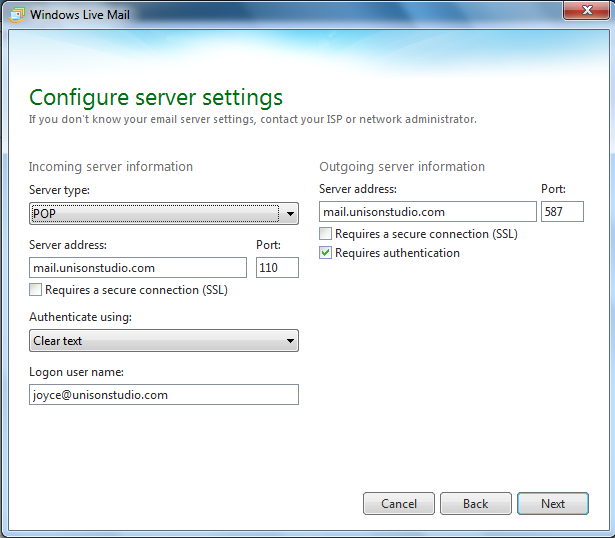Click the Logon user name field
Viewport: 615px width, 538px height.
pyautogui.click(x=164, y=394)
